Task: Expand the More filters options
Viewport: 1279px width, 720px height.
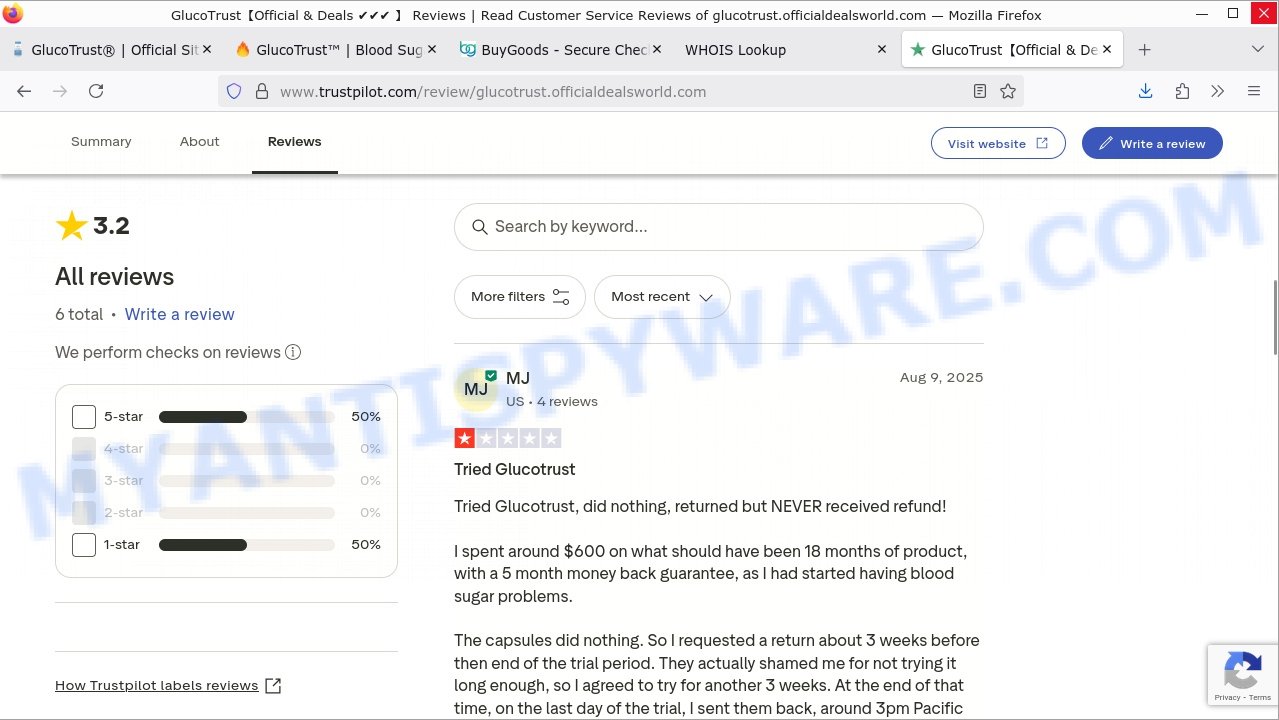Action: click(x=519, y=297)
